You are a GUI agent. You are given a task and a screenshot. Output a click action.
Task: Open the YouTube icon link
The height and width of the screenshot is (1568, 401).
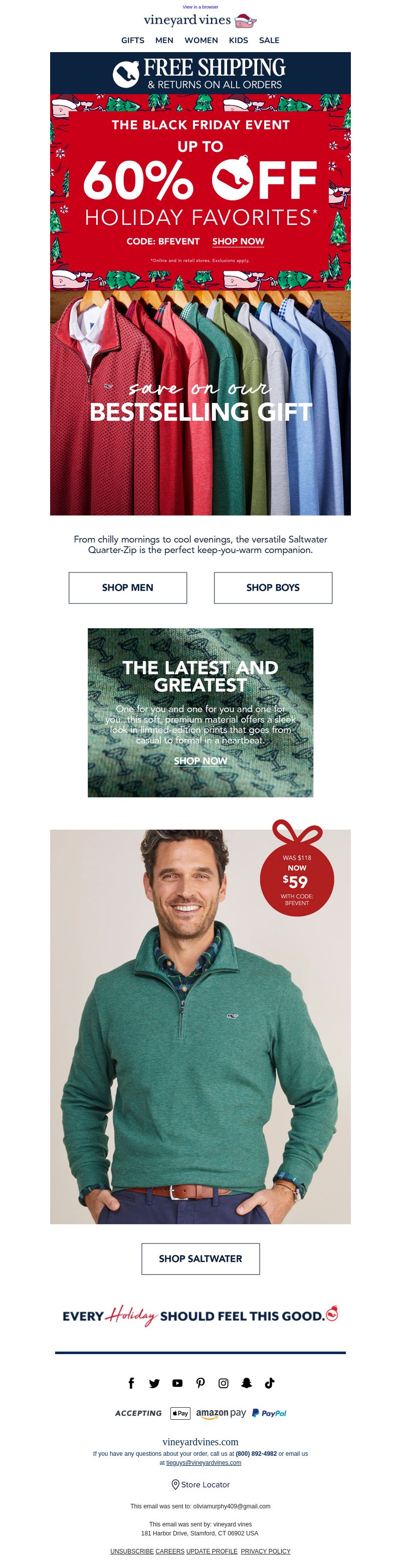point(177,1383)
